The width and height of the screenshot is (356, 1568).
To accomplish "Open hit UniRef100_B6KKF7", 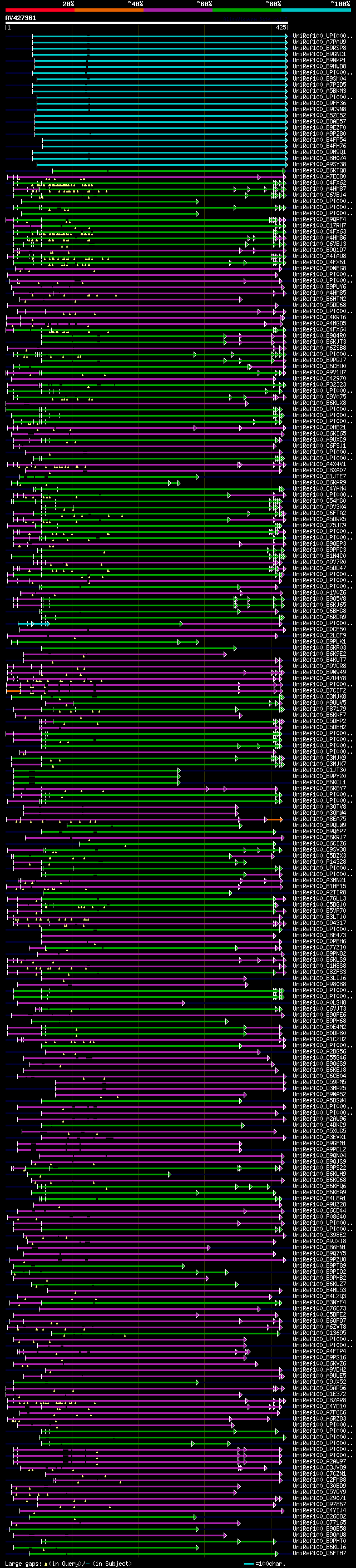I will [319, 715].
